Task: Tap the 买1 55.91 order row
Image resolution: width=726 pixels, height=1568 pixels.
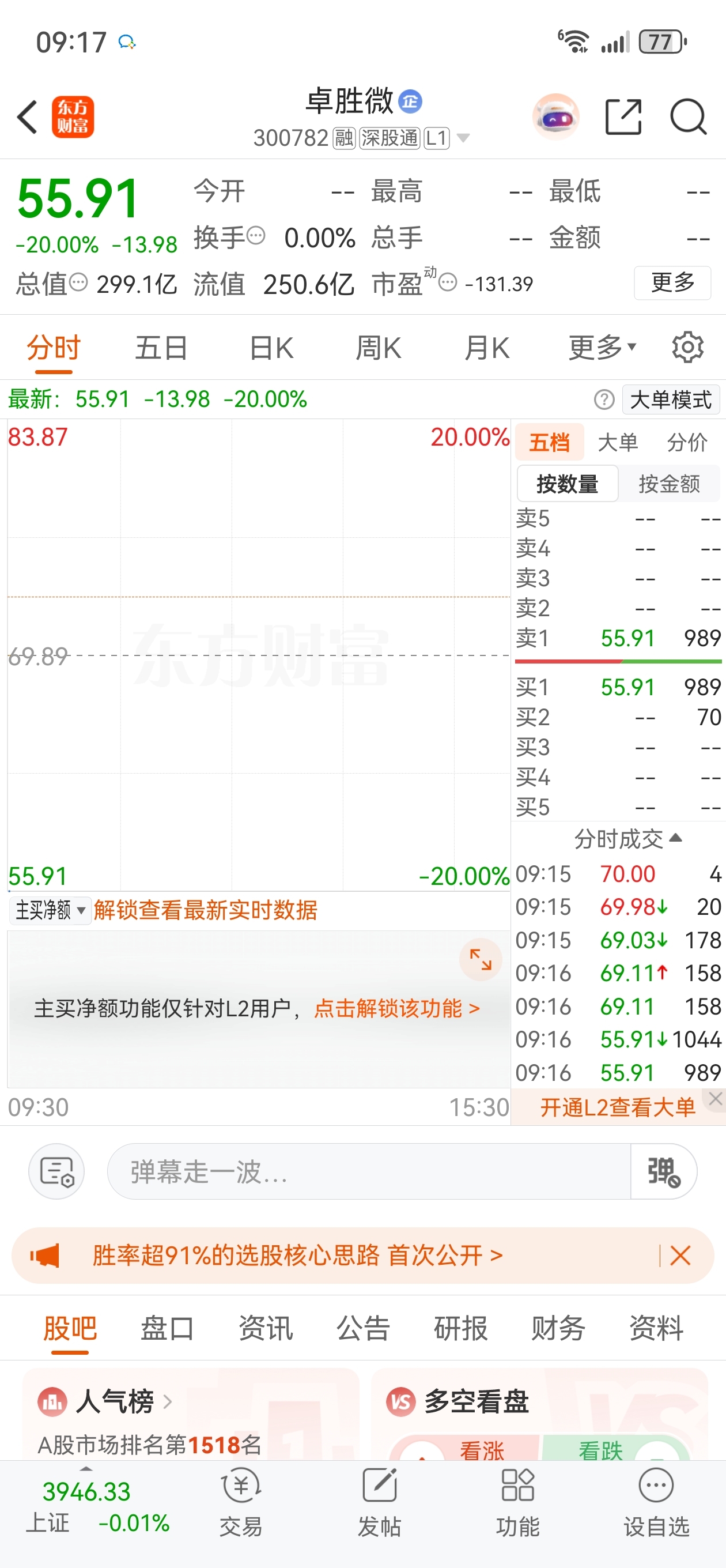Action: 618,687
